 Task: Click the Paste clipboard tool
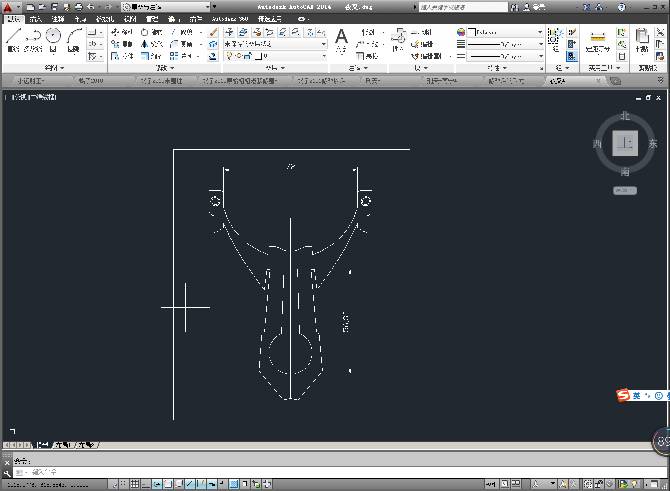coord(641,40)
